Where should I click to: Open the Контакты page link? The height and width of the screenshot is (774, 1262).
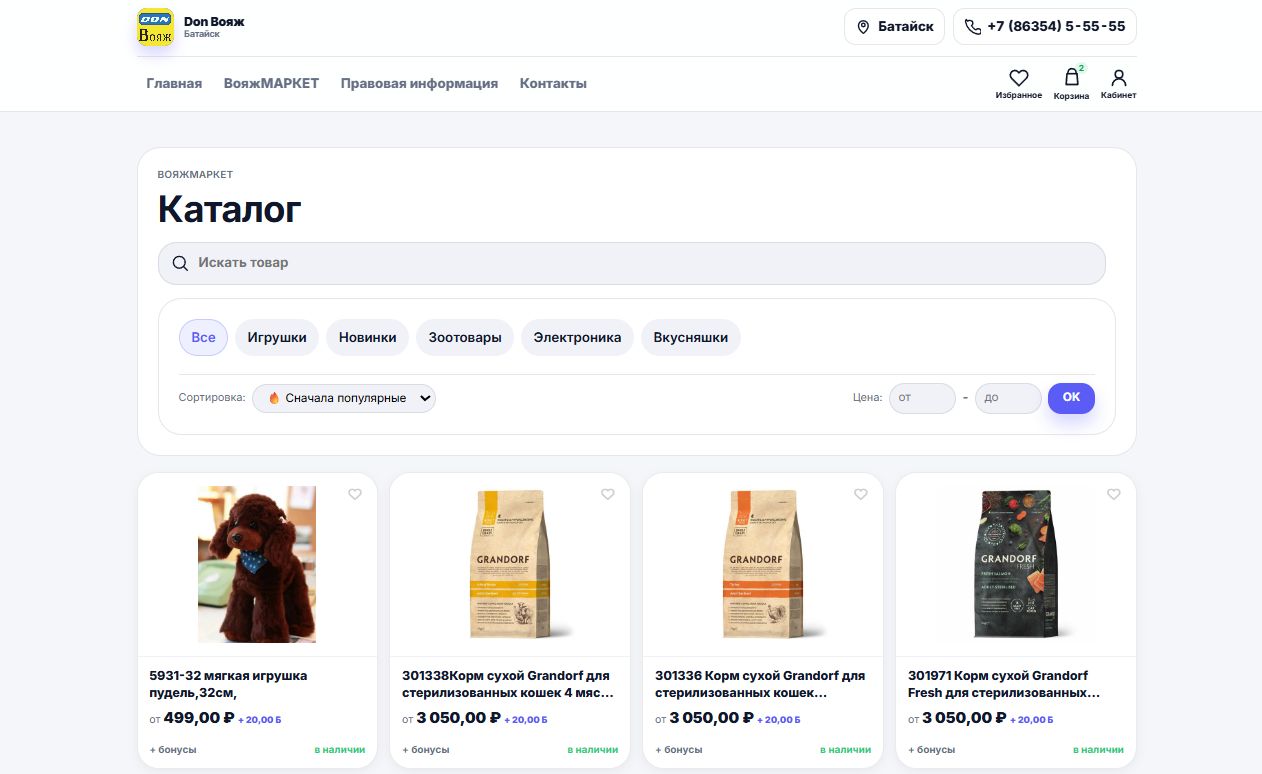pos(553,84)
